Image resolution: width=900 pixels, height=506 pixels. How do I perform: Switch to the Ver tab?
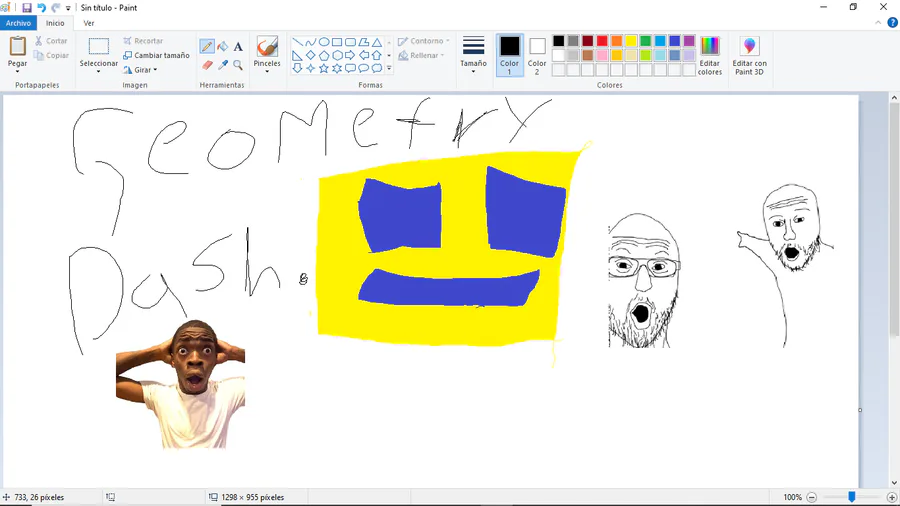pyautogui.click(x=88, y=23)
